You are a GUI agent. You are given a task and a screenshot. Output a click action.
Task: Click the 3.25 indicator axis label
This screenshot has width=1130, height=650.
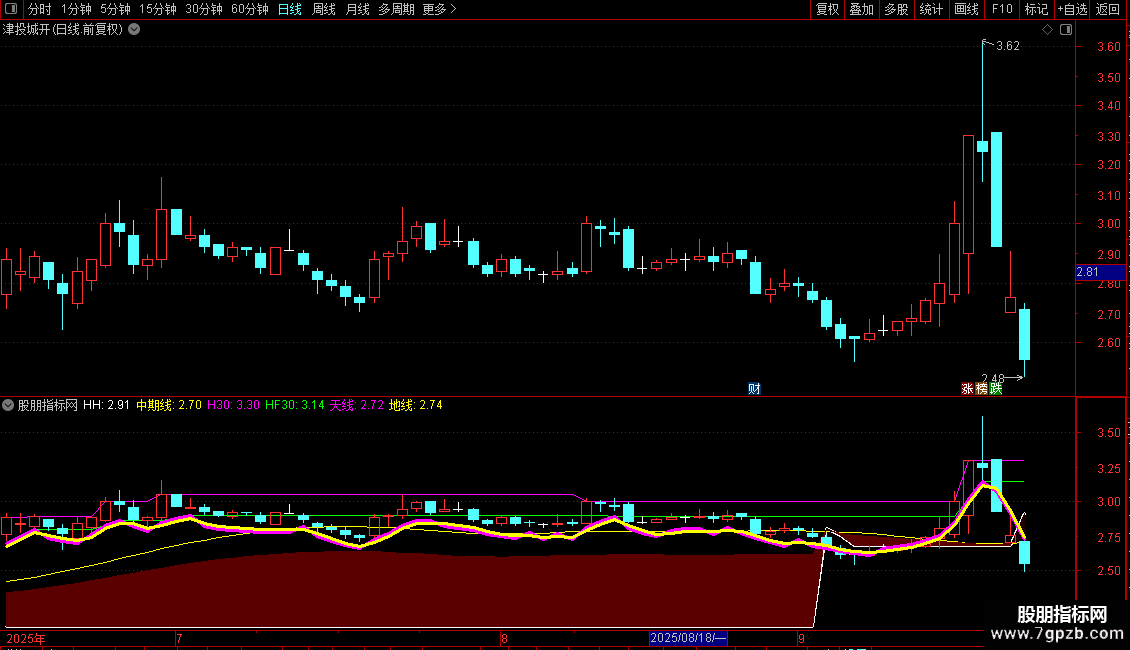coord(1108,468)
